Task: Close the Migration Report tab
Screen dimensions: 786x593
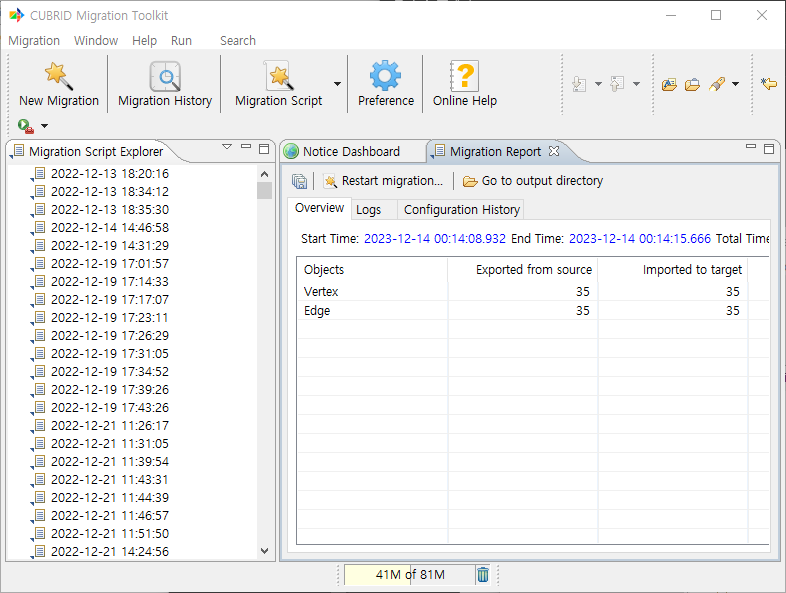Action: (554, 151)
